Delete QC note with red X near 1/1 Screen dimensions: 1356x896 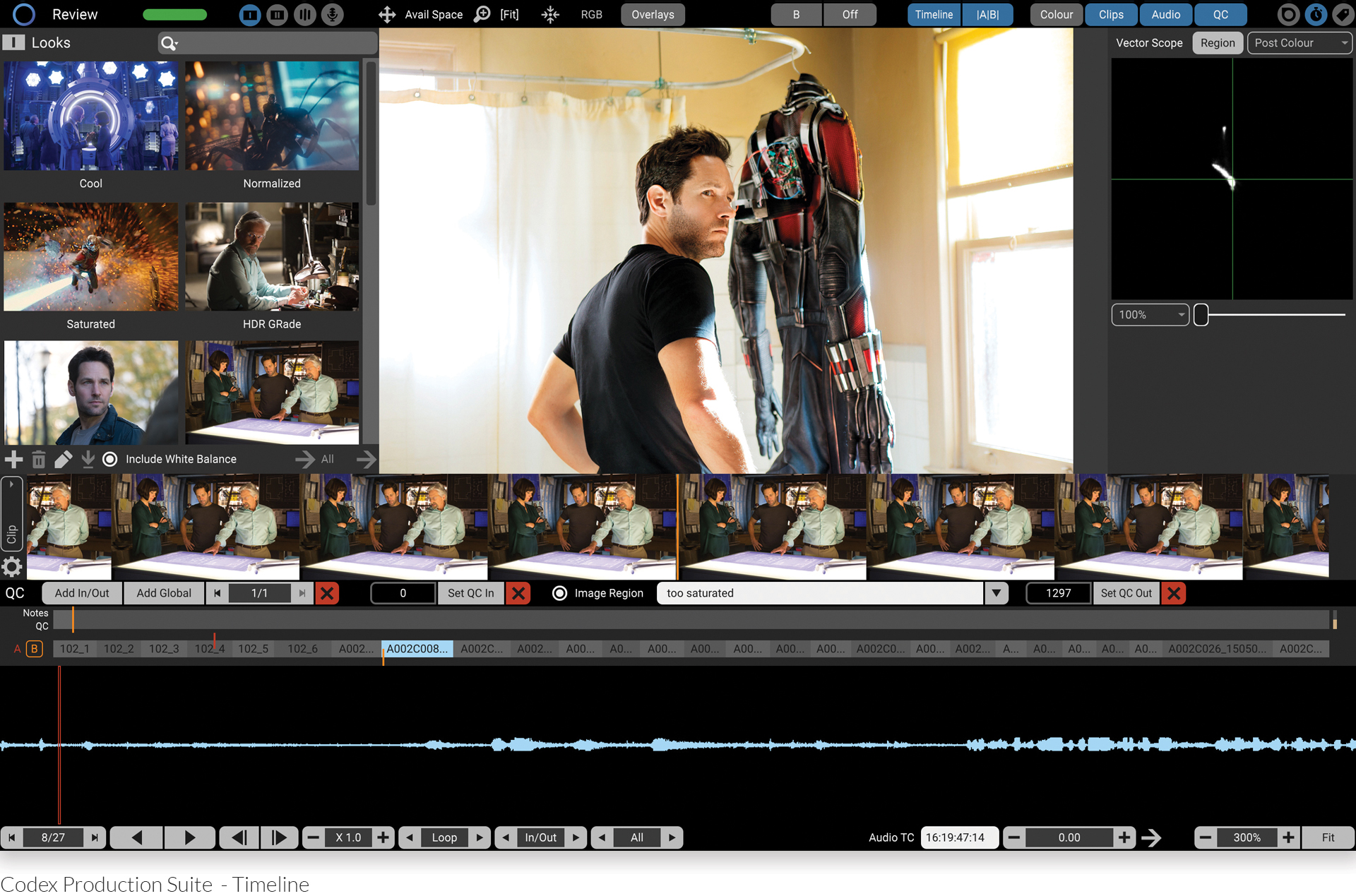327,593
